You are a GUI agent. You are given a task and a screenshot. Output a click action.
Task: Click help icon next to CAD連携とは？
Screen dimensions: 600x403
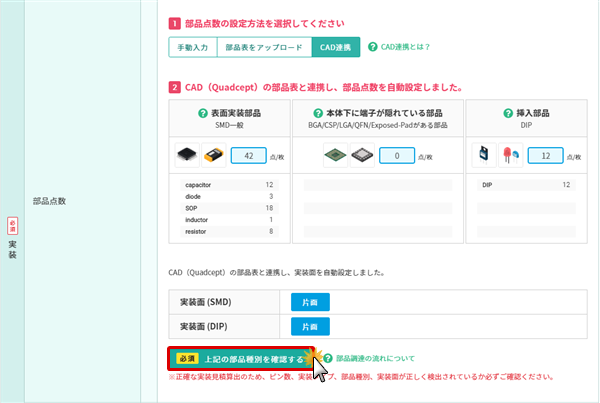373,46
